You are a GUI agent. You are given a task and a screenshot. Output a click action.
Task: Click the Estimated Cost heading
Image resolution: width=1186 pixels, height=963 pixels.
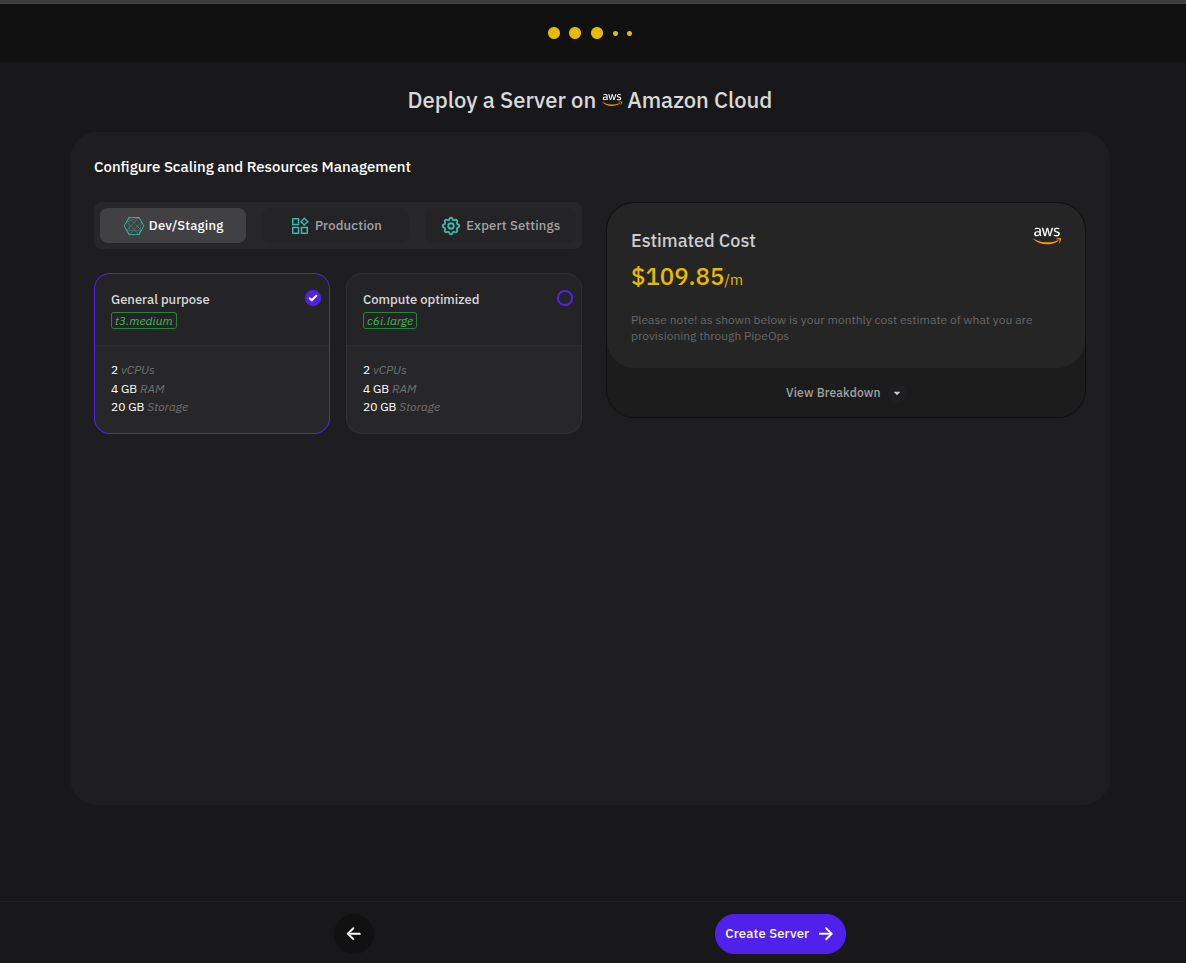[x=693, y=241]
